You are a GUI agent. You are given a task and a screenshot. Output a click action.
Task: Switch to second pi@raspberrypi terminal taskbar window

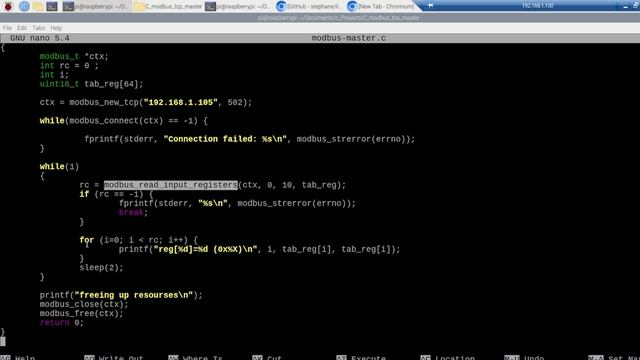click(x=238, y=7)
